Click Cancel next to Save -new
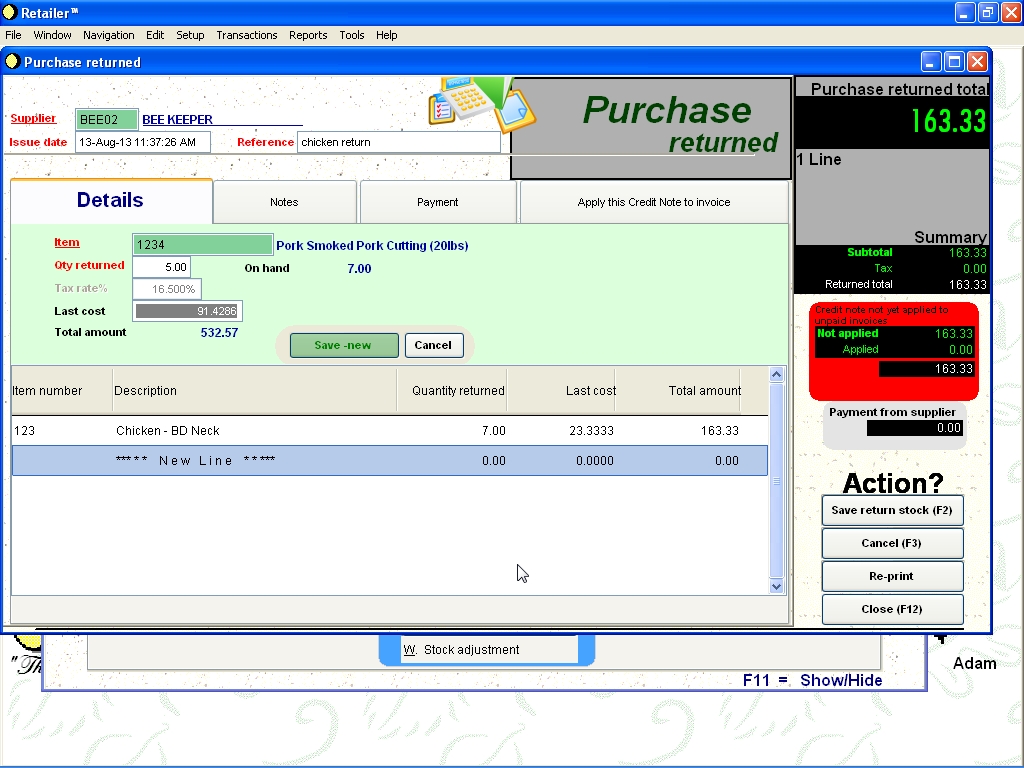Screen dimensions: 1024x768 coord(433,345)
